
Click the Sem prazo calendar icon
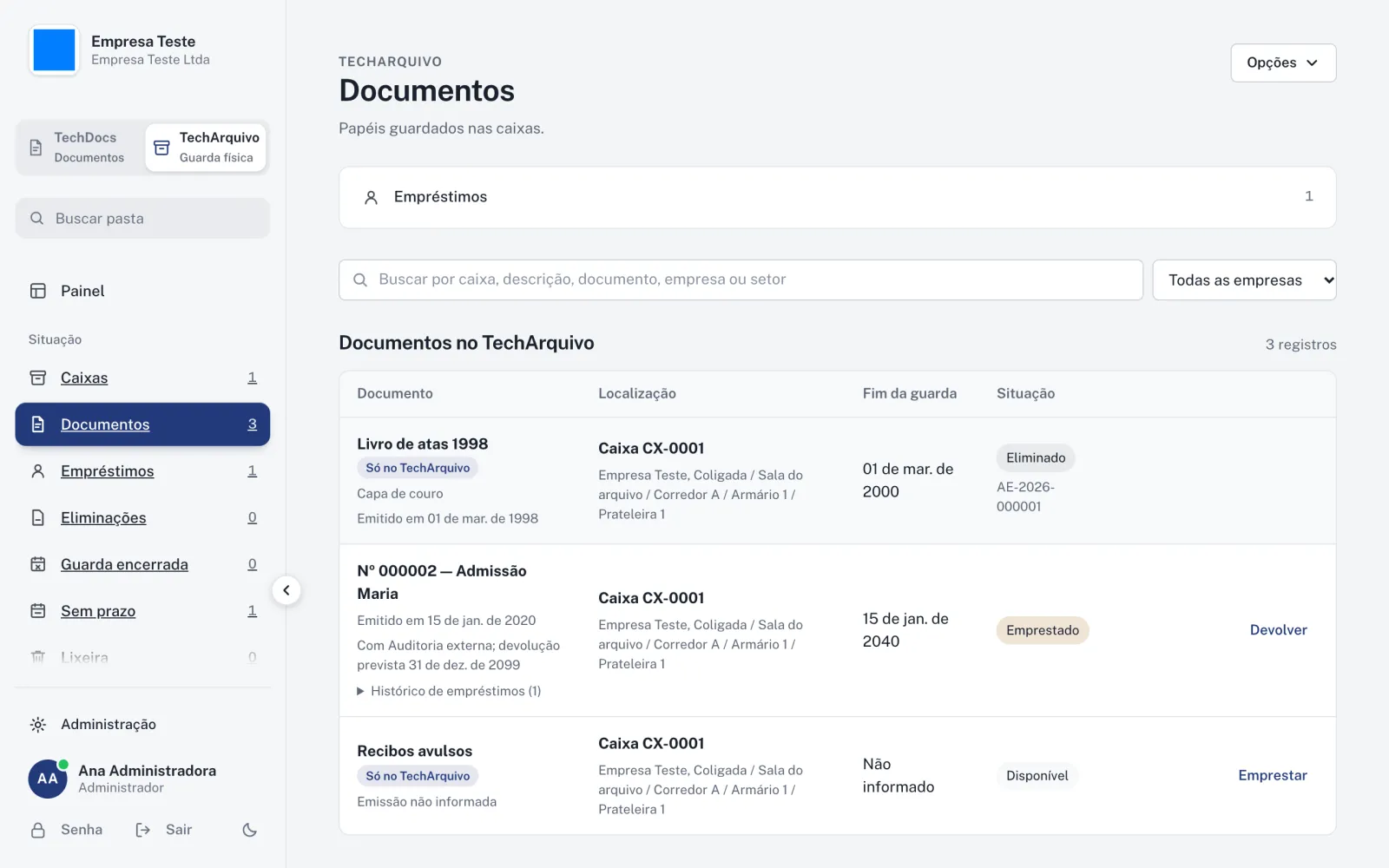pyautogui.click(x=38, y=611)
